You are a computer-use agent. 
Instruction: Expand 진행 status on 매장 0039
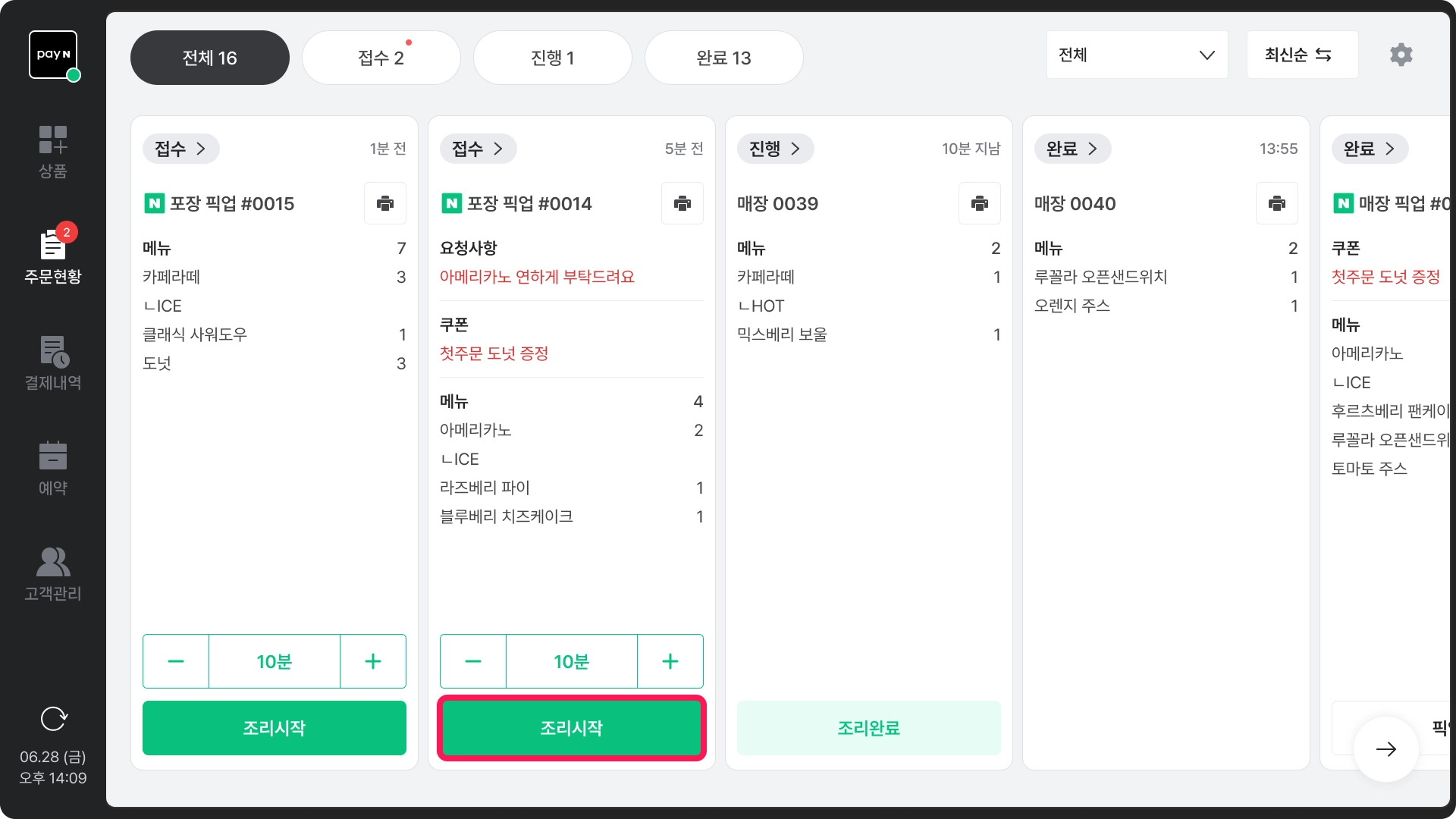pos(775,149)
